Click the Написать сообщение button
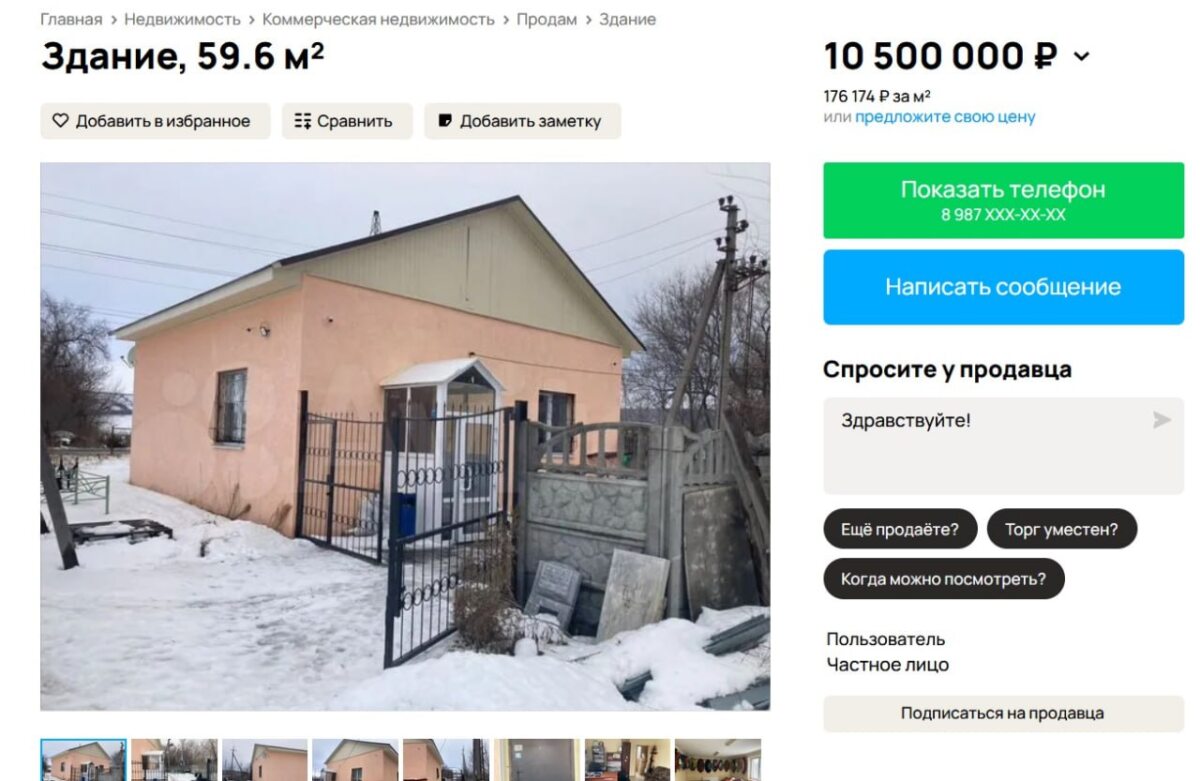The height and width of the screenshot is (781, 1200). click(1003, 287)
